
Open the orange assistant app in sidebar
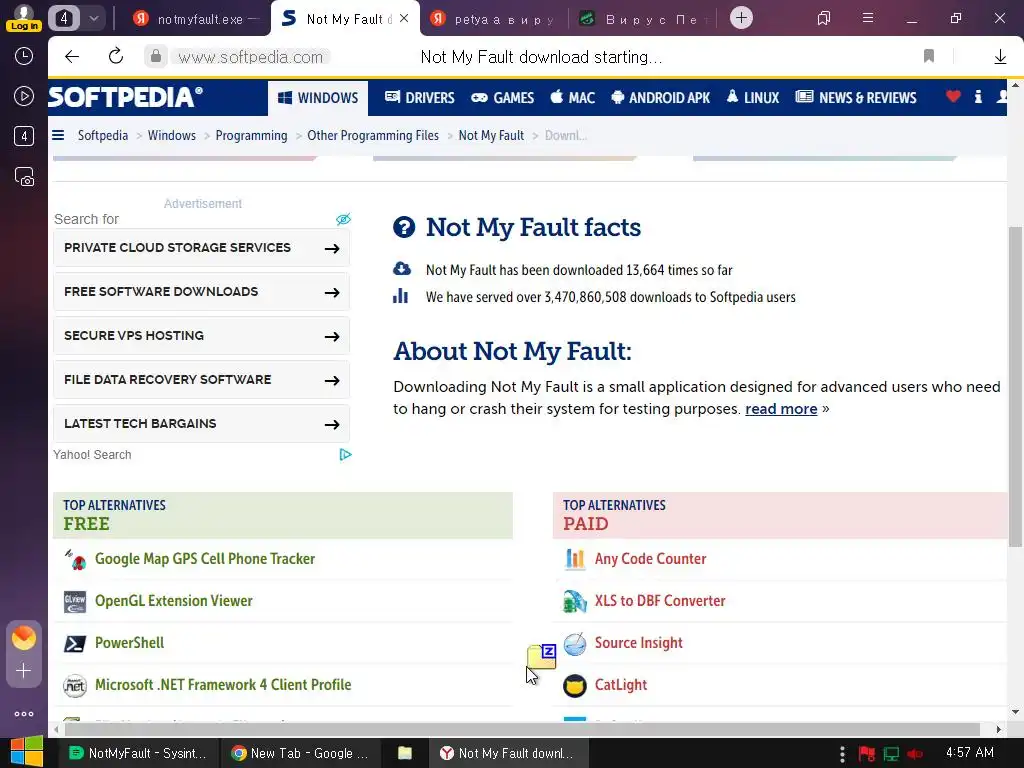[24, 637]
